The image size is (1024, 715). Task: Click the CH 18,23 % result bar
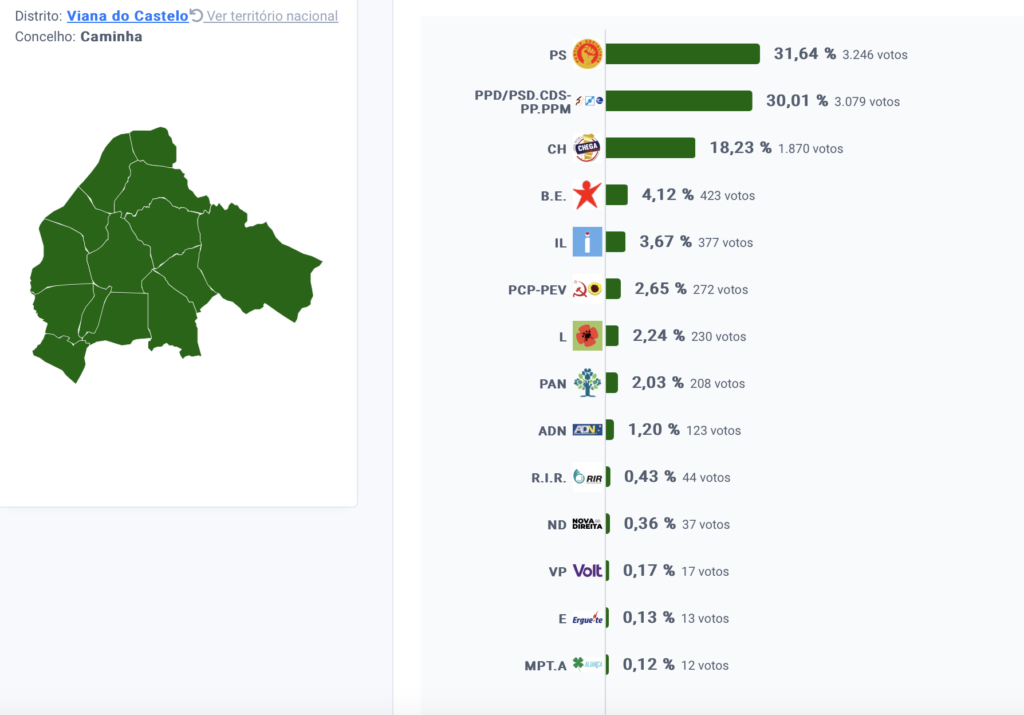point(650,148)
